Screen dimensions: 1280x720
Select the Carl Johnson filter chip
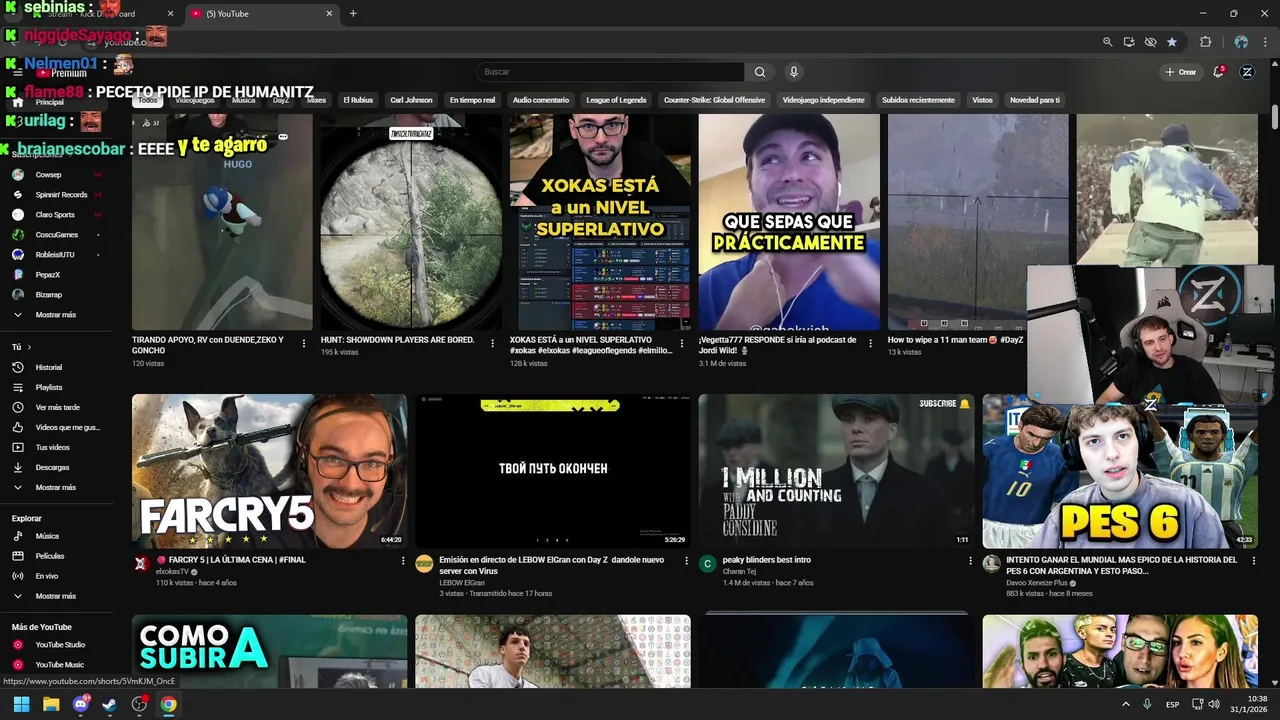411,100
